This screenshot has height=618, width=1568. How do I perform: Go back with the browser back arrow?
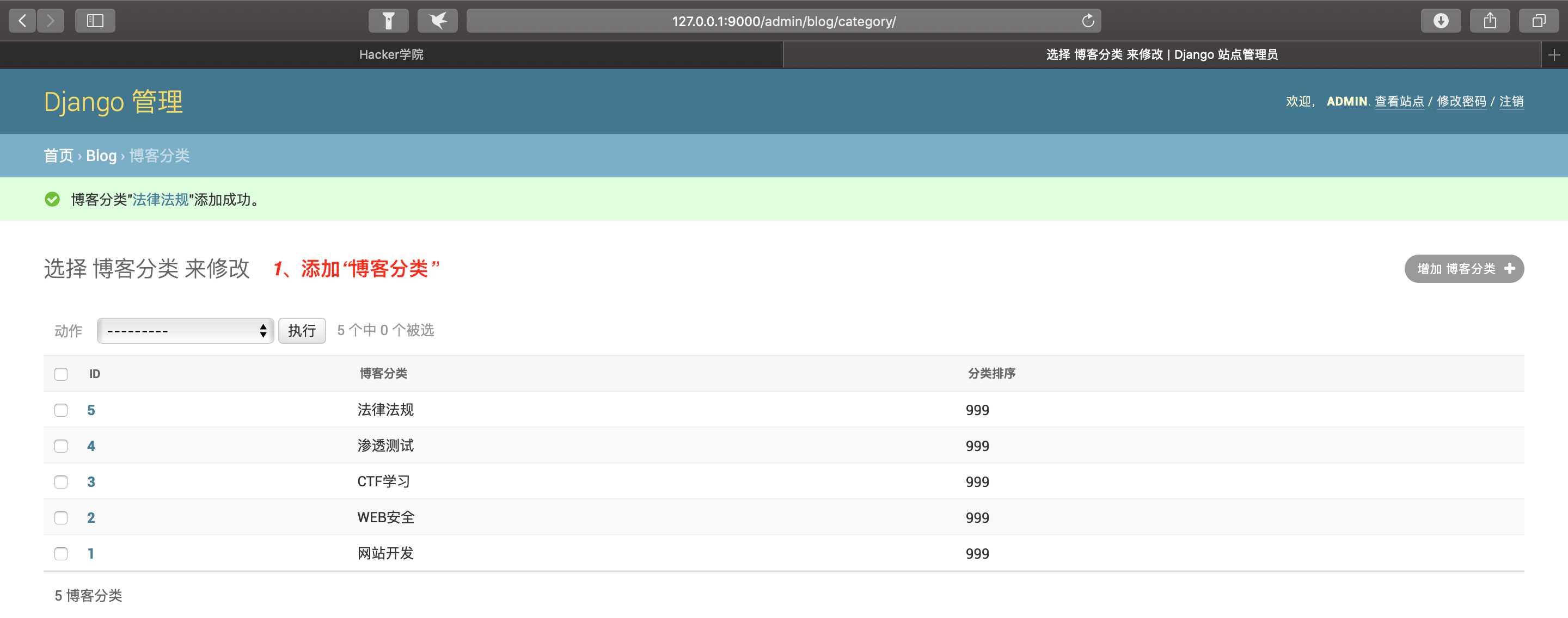(x=22, y=21)
